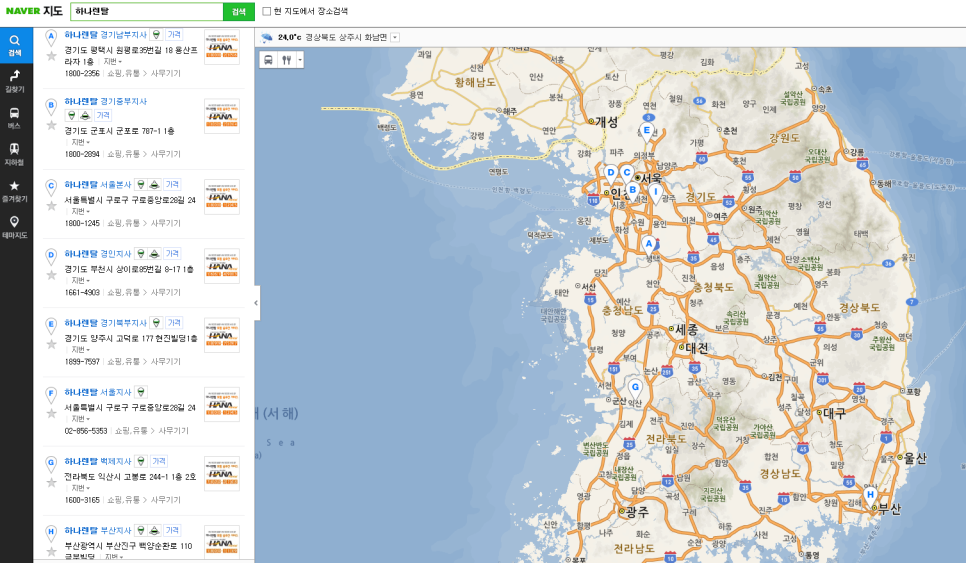Expand 지번 dropdown for 경기북부지사 address

[x=80, y=349]
